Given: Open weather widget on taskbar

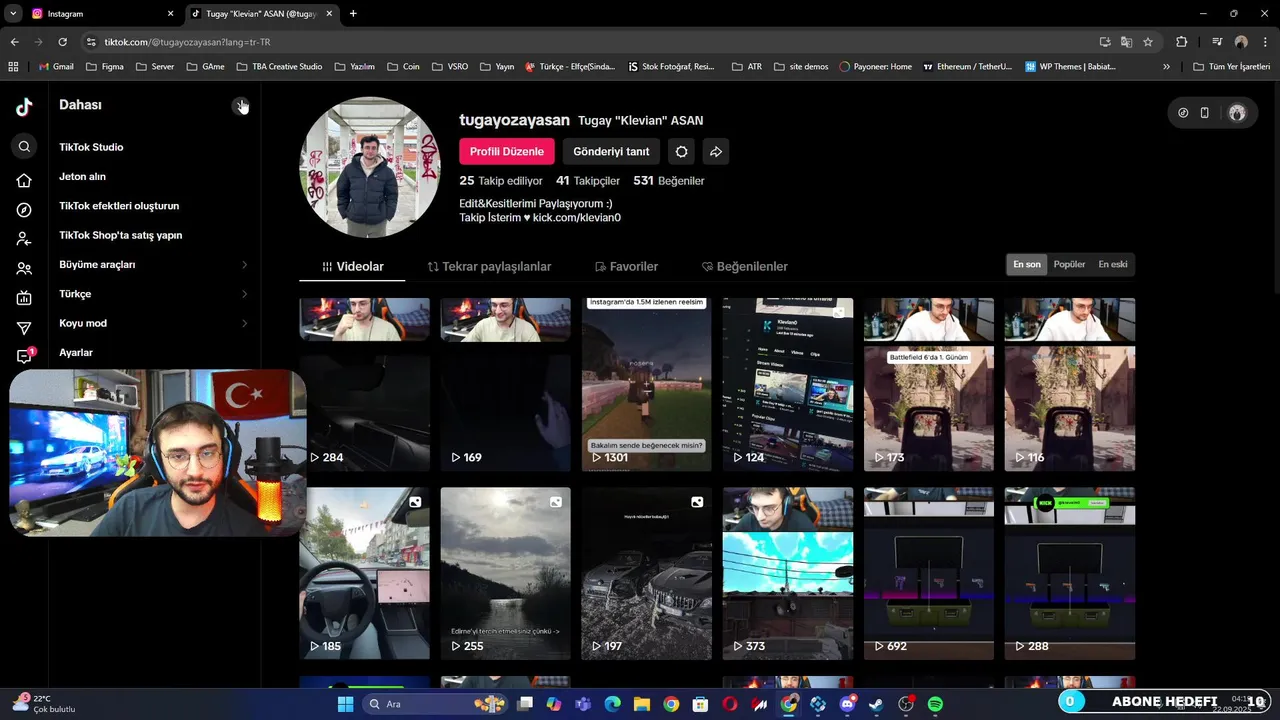Looking at the screenshot, I should point(45,704).
